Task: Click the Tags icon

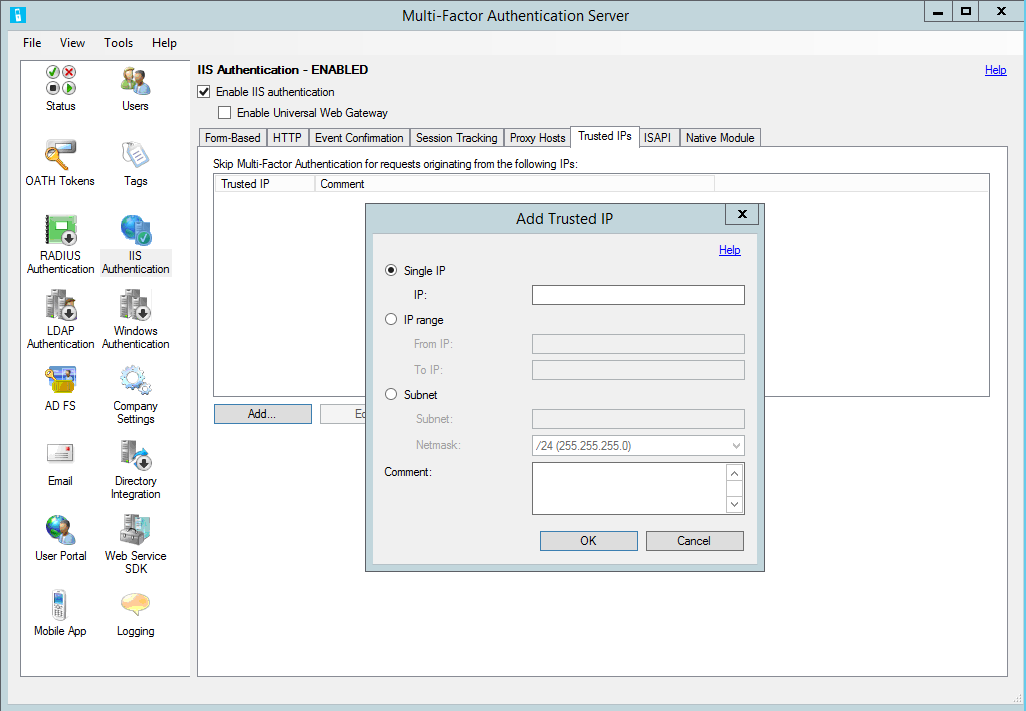Action: pos(135,160)
